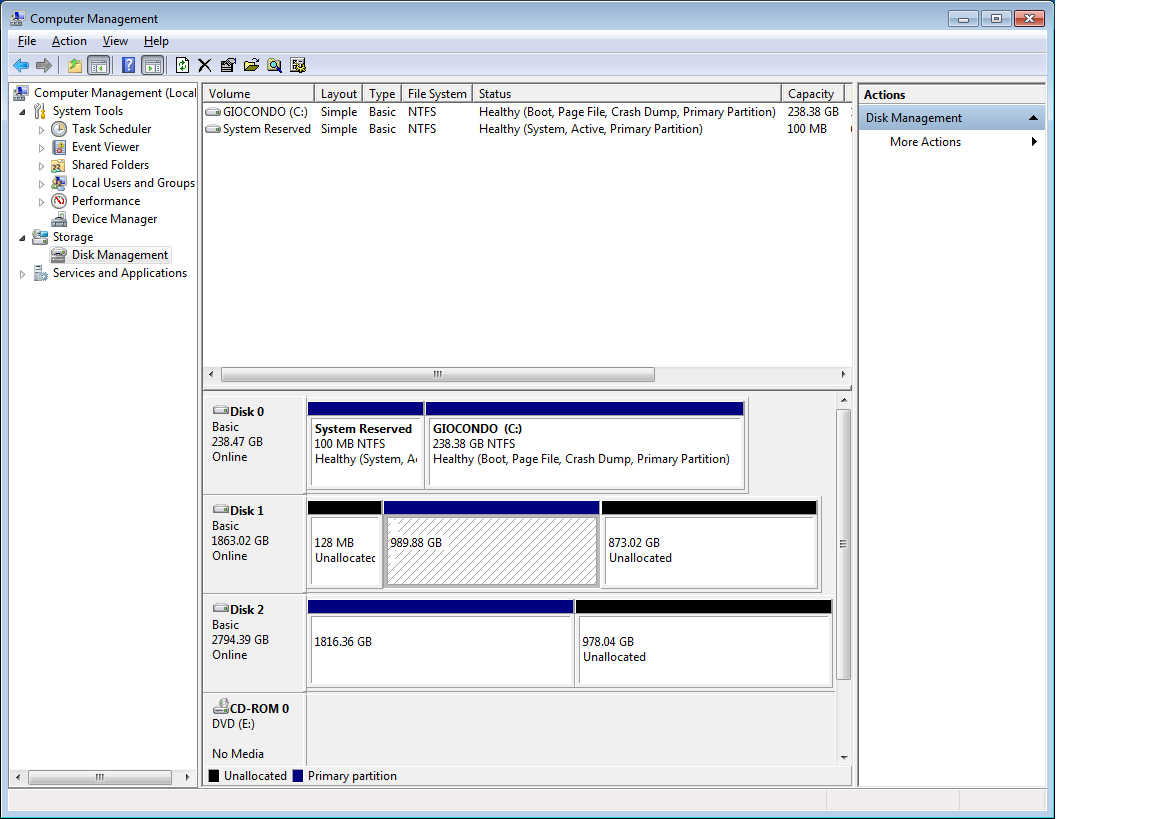Expand the Services and Applications node
The image size is (1152, 819).
23,273
